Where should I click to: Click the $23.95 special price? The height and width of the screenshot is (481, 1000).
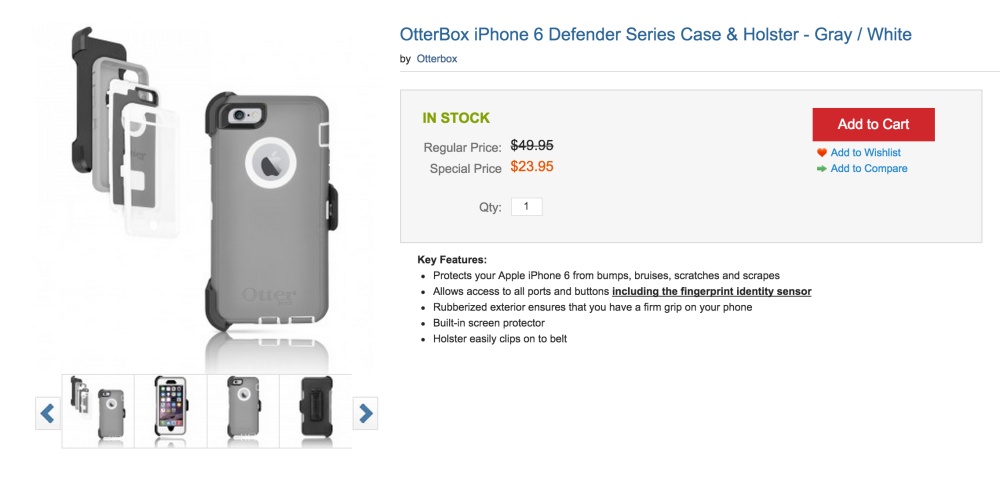[x=532, y=167]
